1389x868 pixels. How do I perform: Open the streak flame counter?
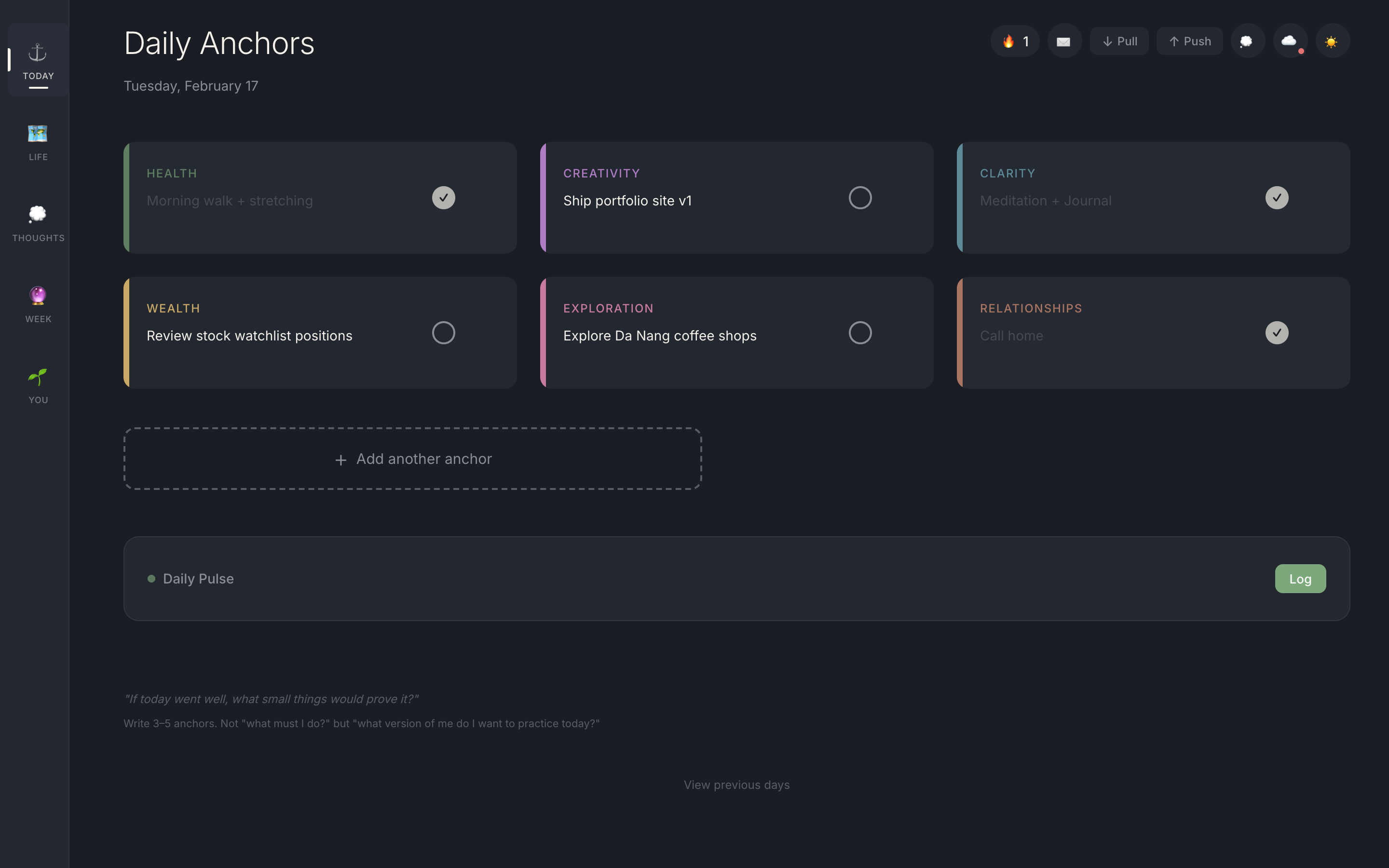(x=1014, y=41)
